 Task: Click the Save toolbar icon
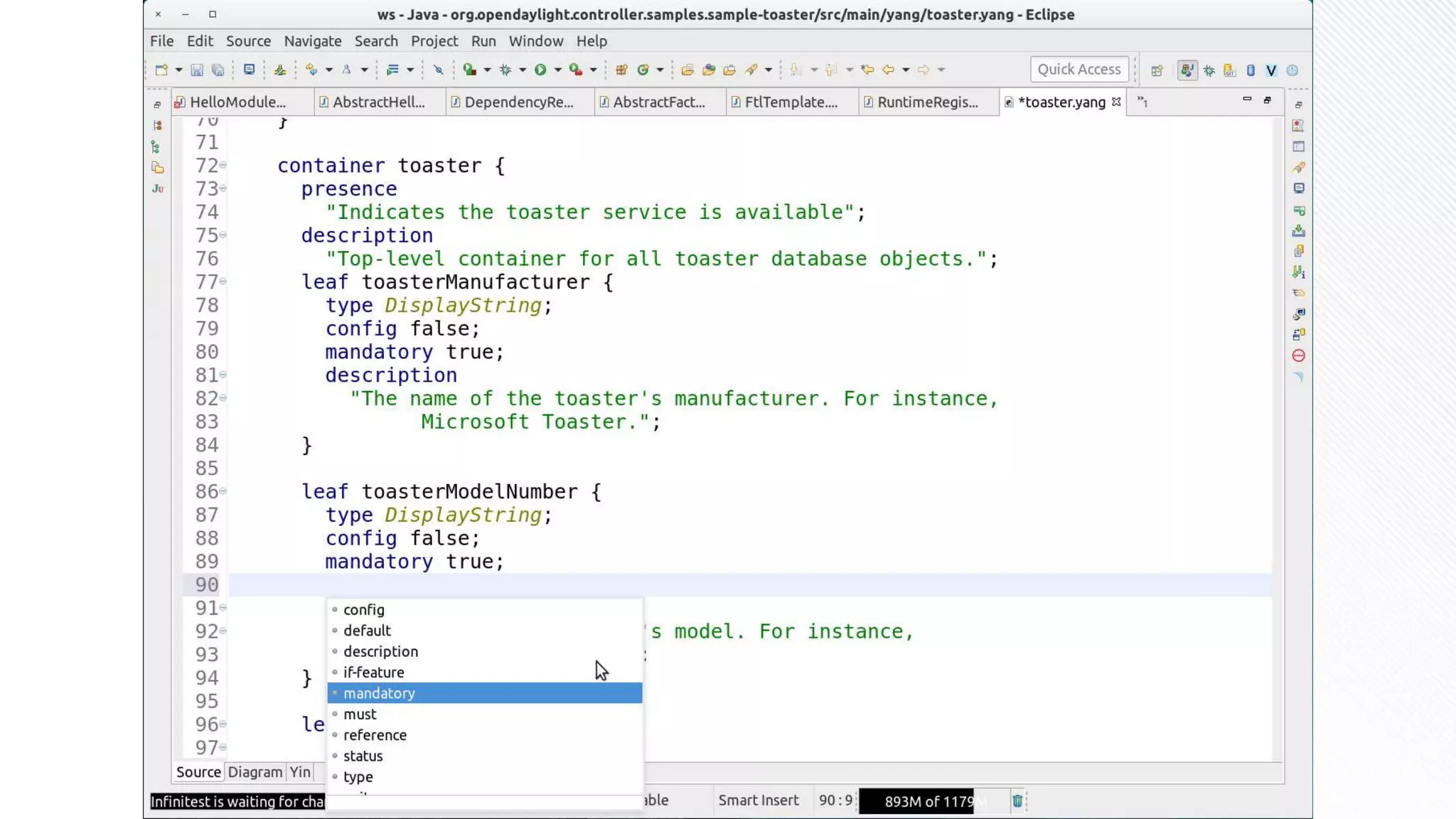pyautogui.click(x=197, y=70)
